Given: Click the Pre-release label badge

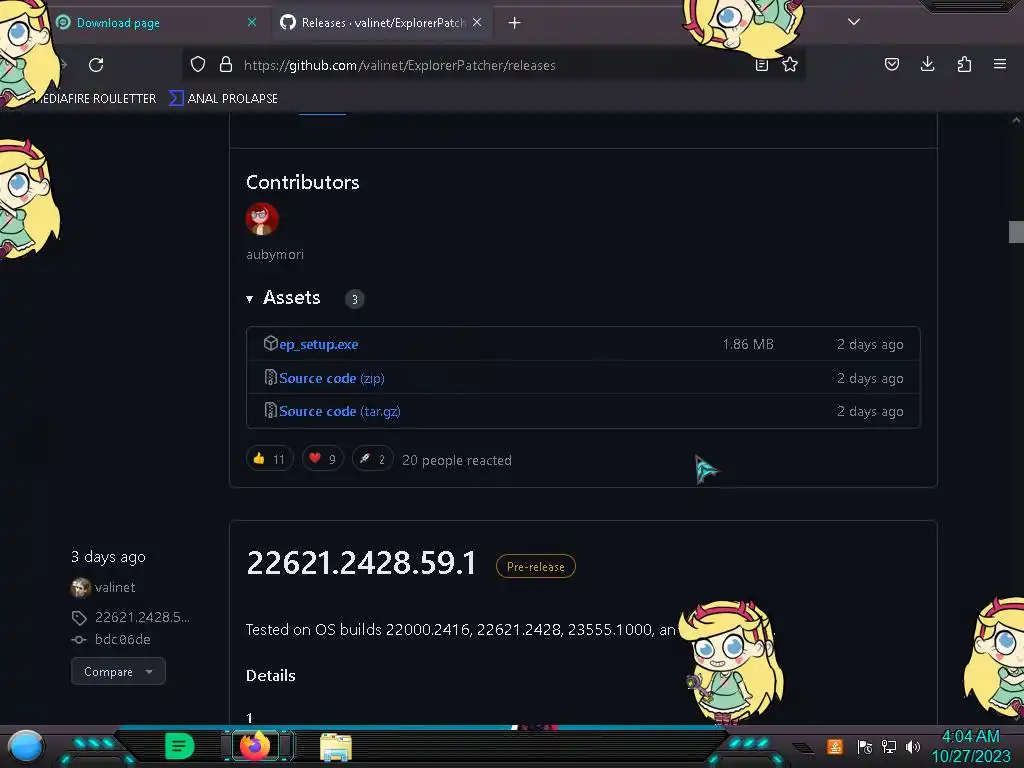Looking at the screenshot, I should click(536, 566).
